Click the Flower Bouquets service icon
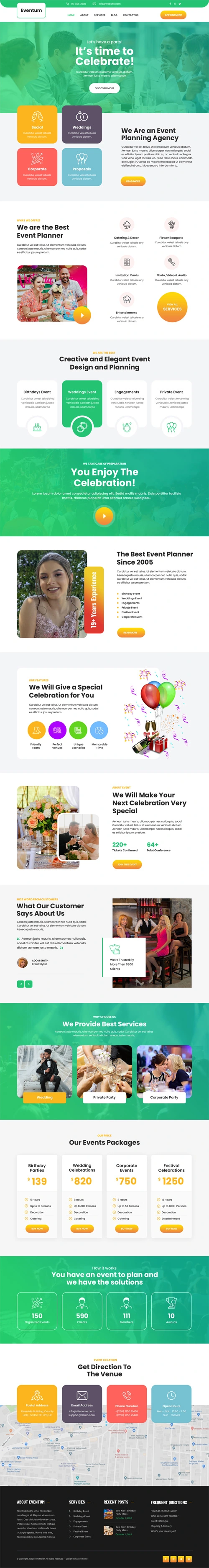Viewport: 209px width, 1568px height. click(x=171, y=225)
